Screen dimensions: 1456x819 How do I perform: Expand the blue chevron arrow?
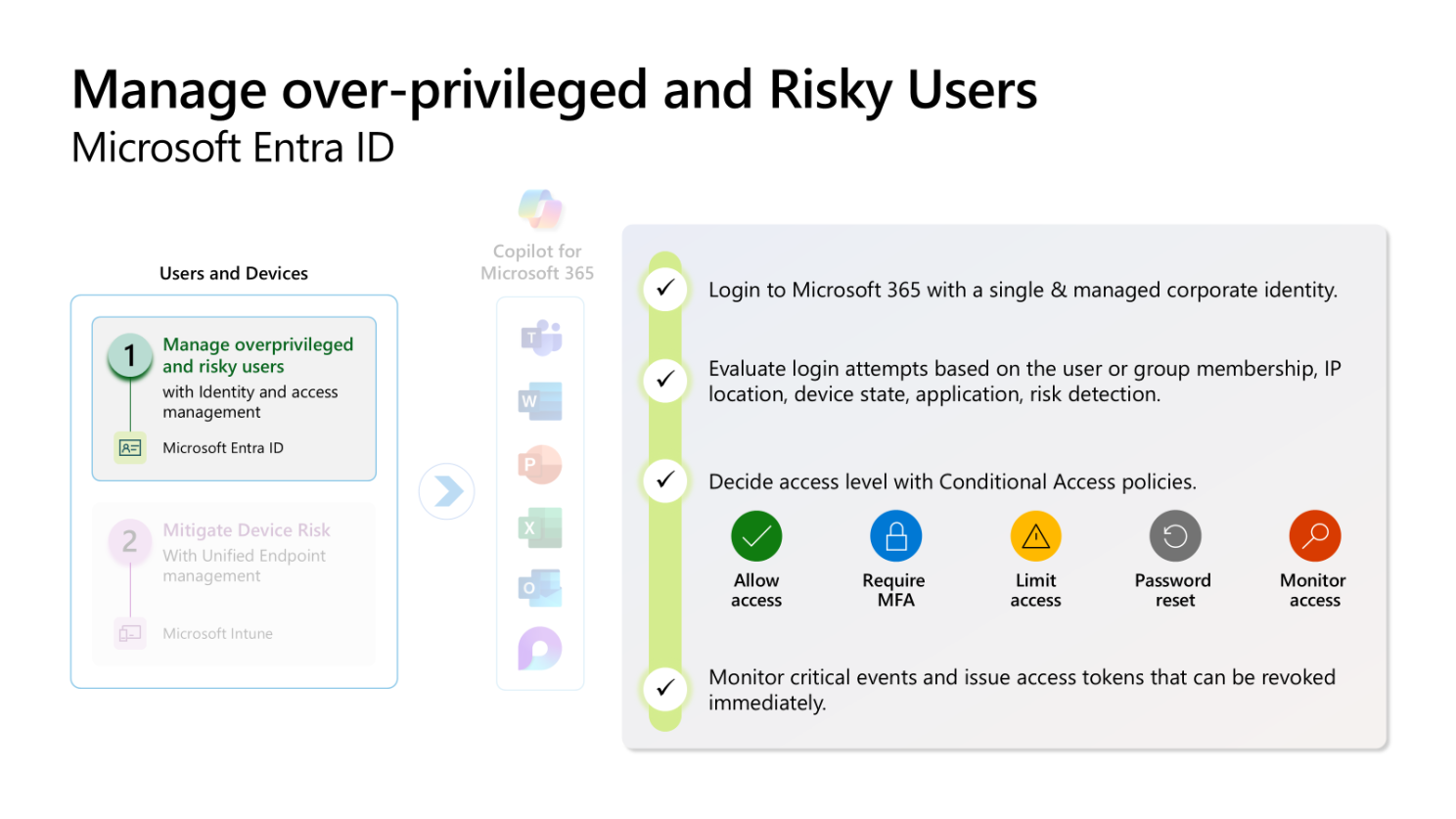point(446,492)
